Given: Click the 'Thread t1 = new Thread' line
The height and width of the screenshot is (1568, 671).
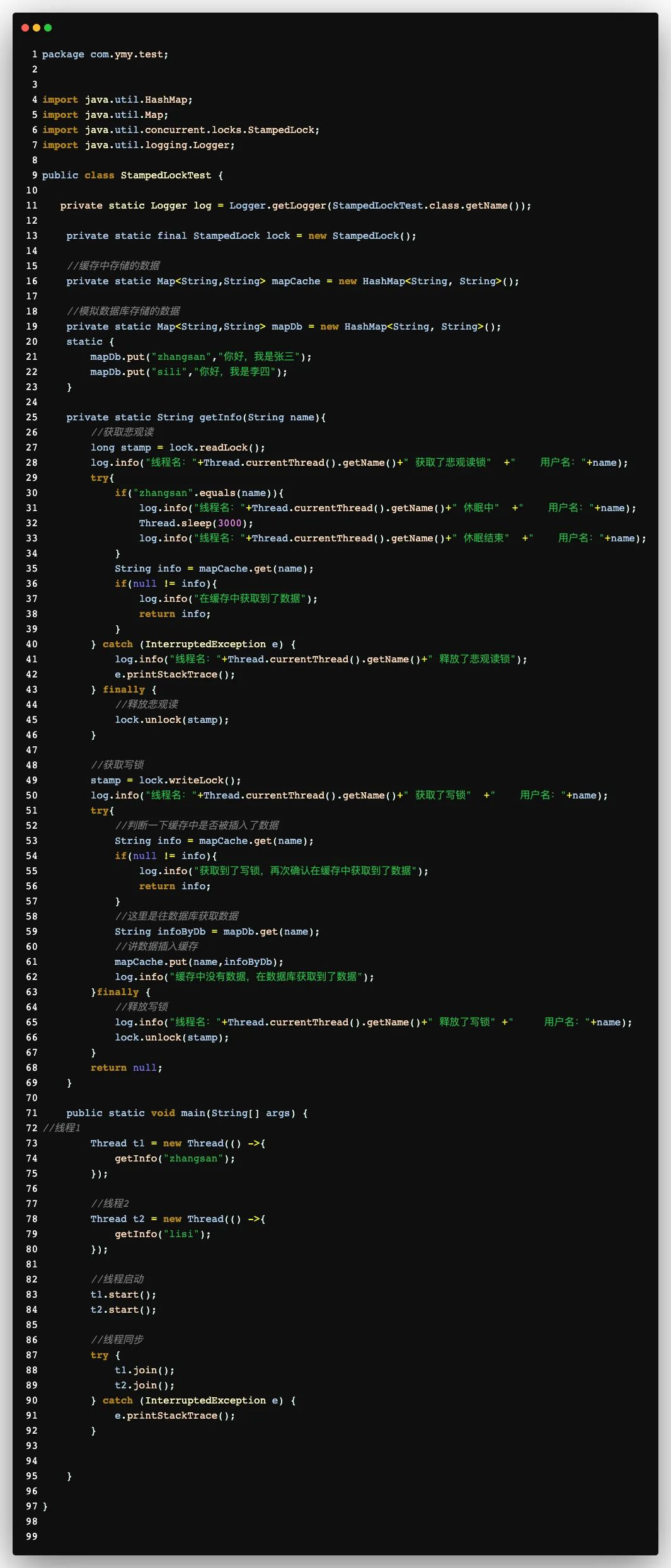Looking at the screenshot, I should point(178,1143).
